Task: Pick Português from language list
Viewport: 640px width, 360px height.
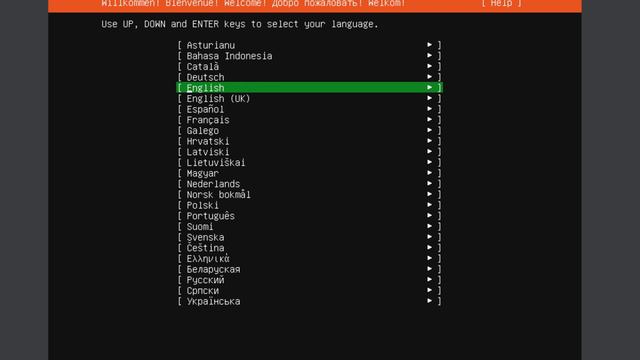Action: [x=309, y=216]
